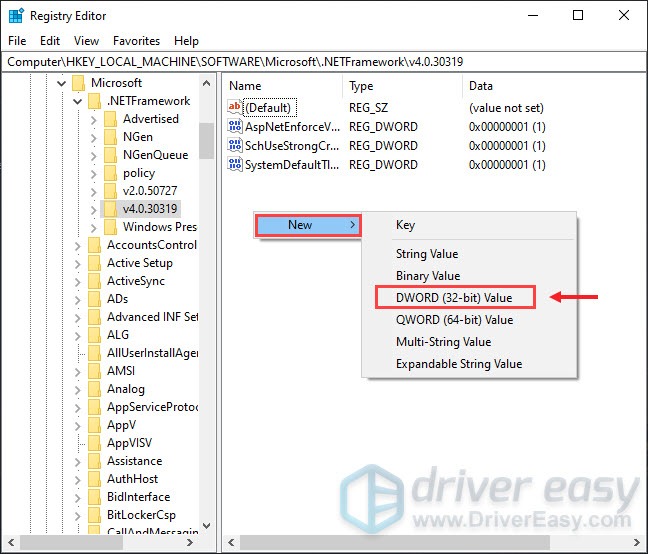Open the Favorites menu
648x554 pixels.
(136, 41)
